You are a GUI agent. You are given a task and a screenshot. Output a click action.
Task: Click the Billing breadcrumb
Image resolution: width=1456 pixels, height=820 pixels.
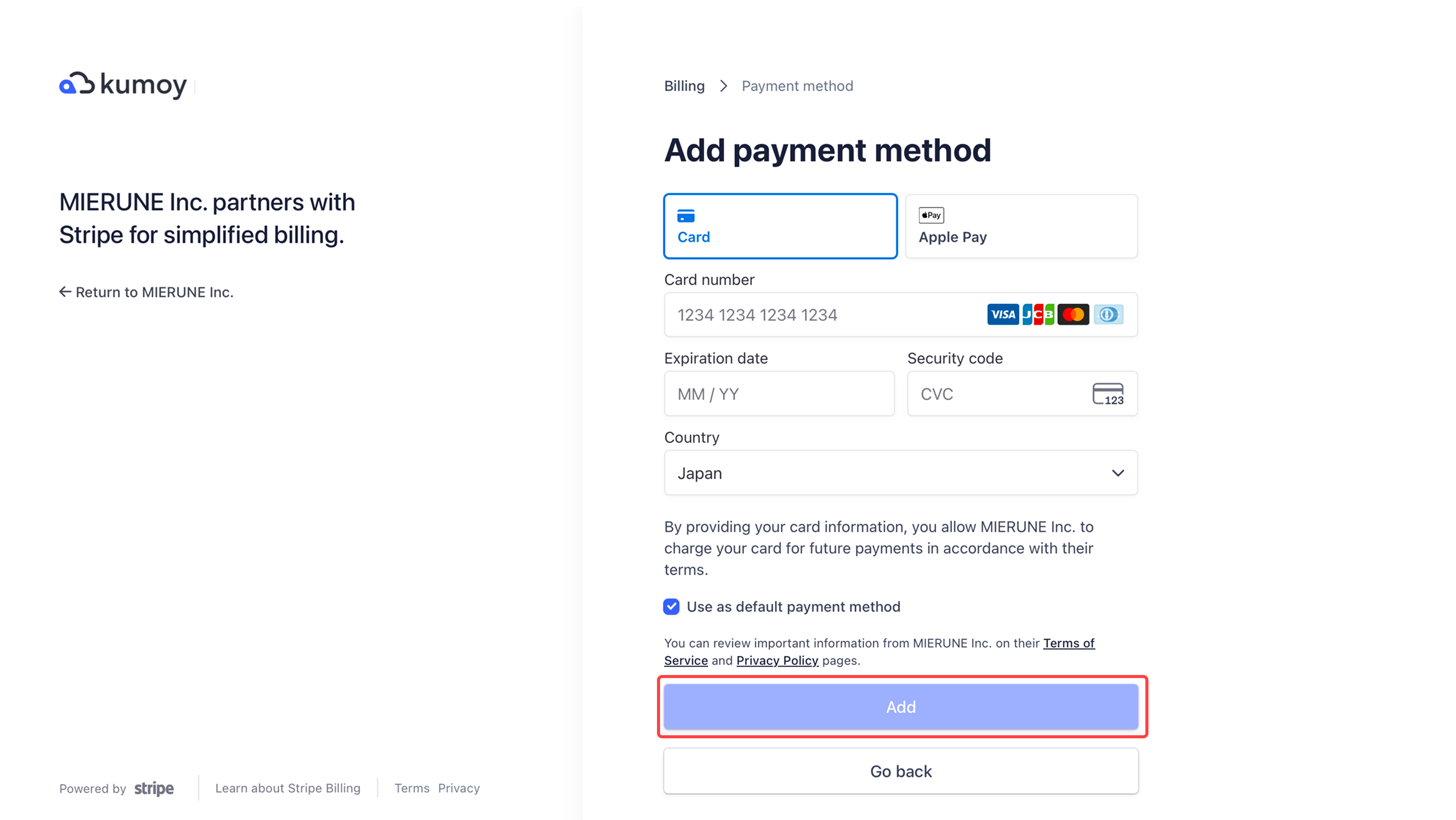(684, 86)
